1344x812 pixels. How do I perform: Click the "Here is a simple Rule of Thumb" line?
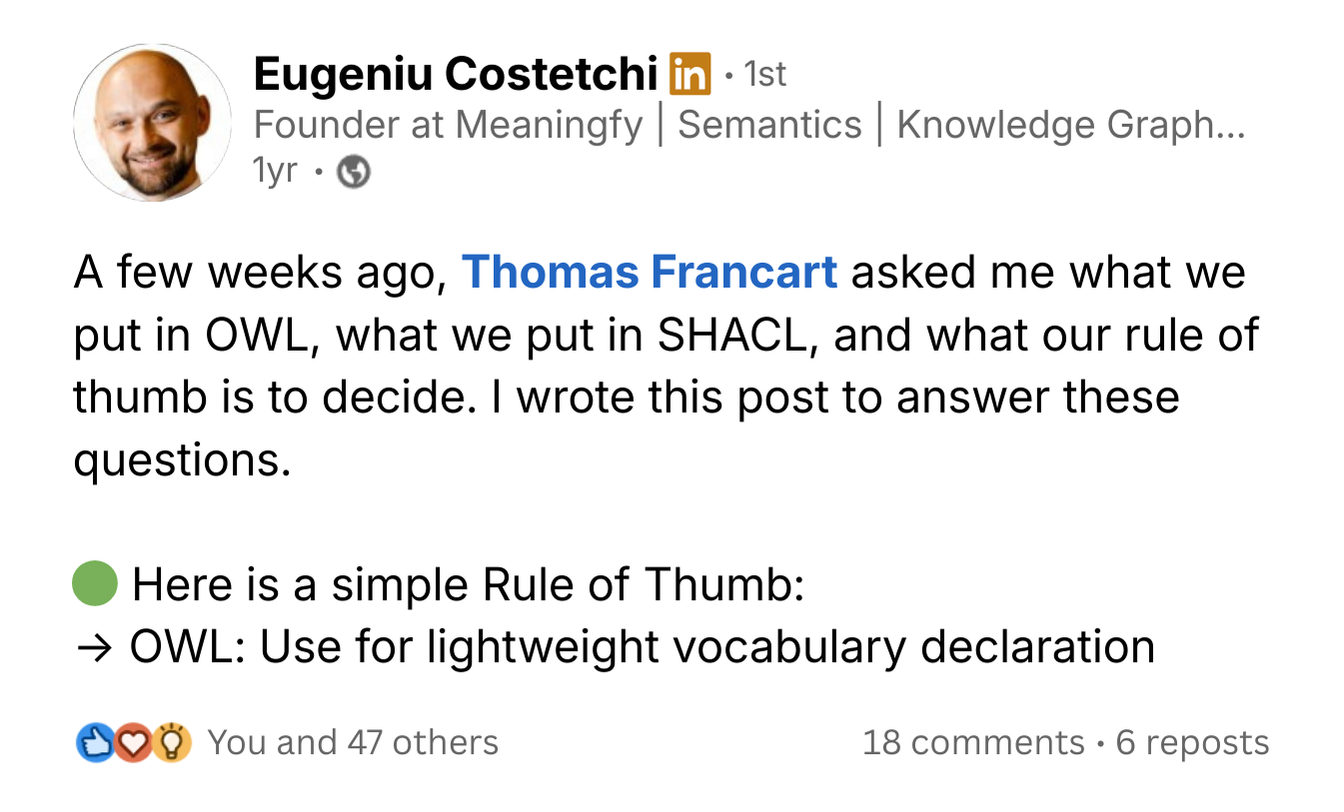(468, 585)
